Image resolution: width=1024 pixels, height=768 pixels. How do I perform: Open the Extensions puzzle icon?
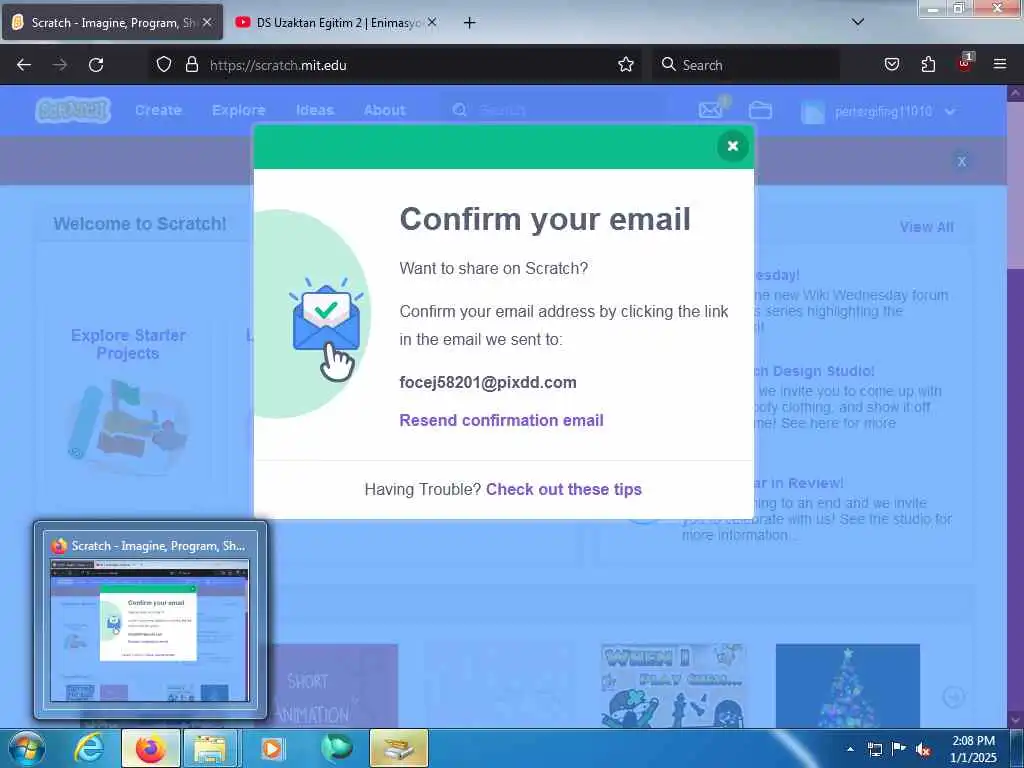(x=928, y=65)
